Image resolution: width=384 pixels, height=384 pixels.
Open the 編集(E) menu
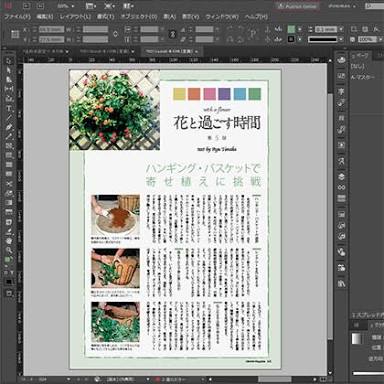[x=45, y=16]
